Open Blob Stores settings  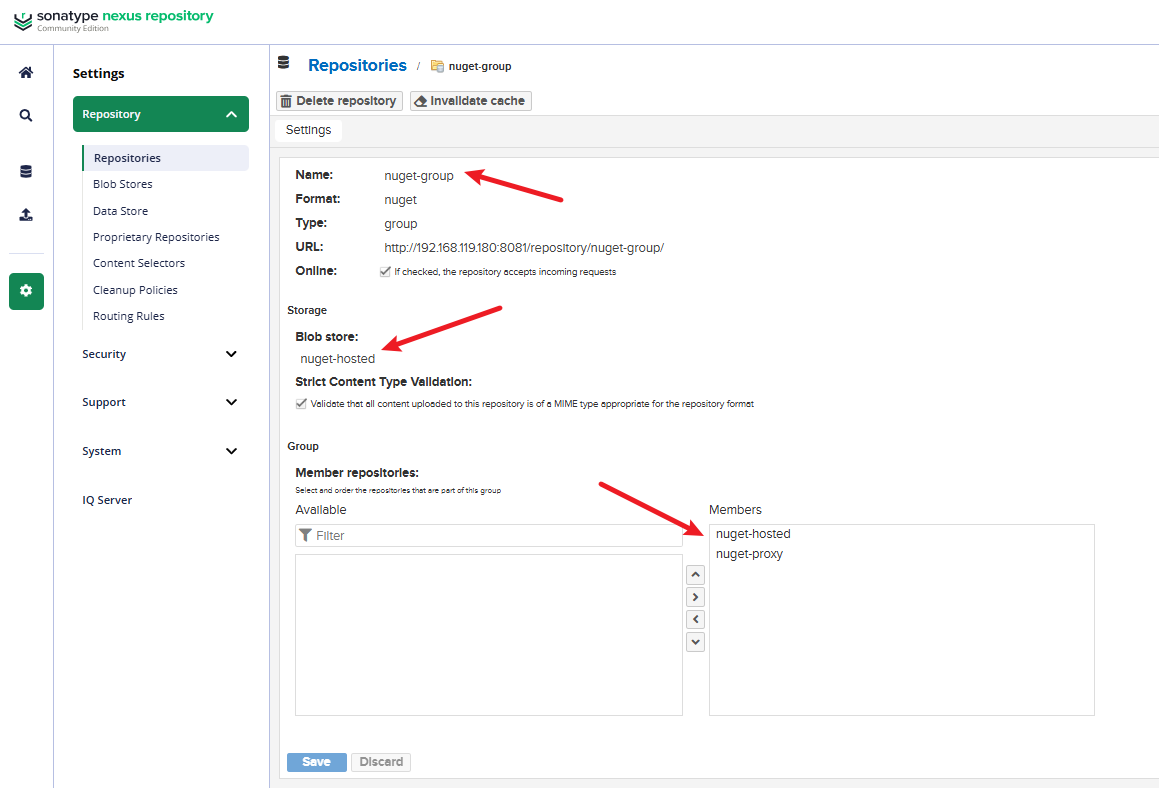pyautogui.click(x=123, y=184)
